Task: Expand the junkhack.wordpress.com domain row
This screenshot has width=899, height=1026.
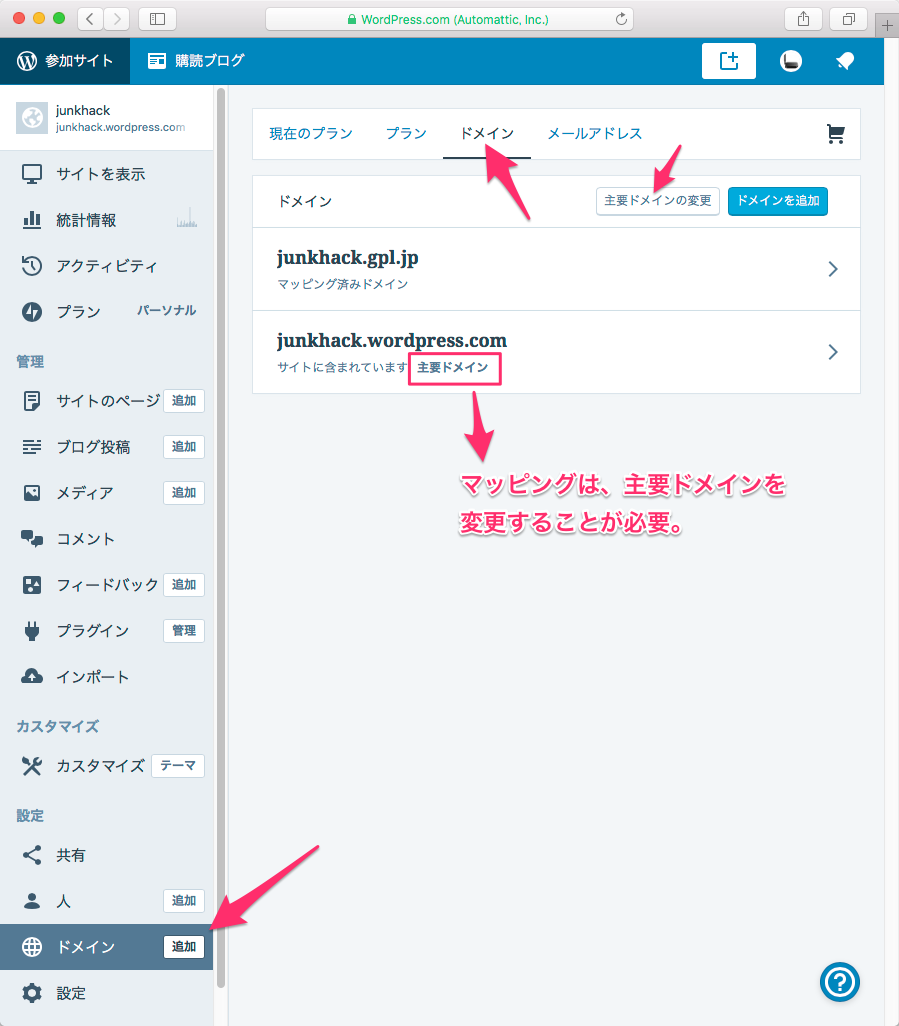Action: tap(832, 352)
